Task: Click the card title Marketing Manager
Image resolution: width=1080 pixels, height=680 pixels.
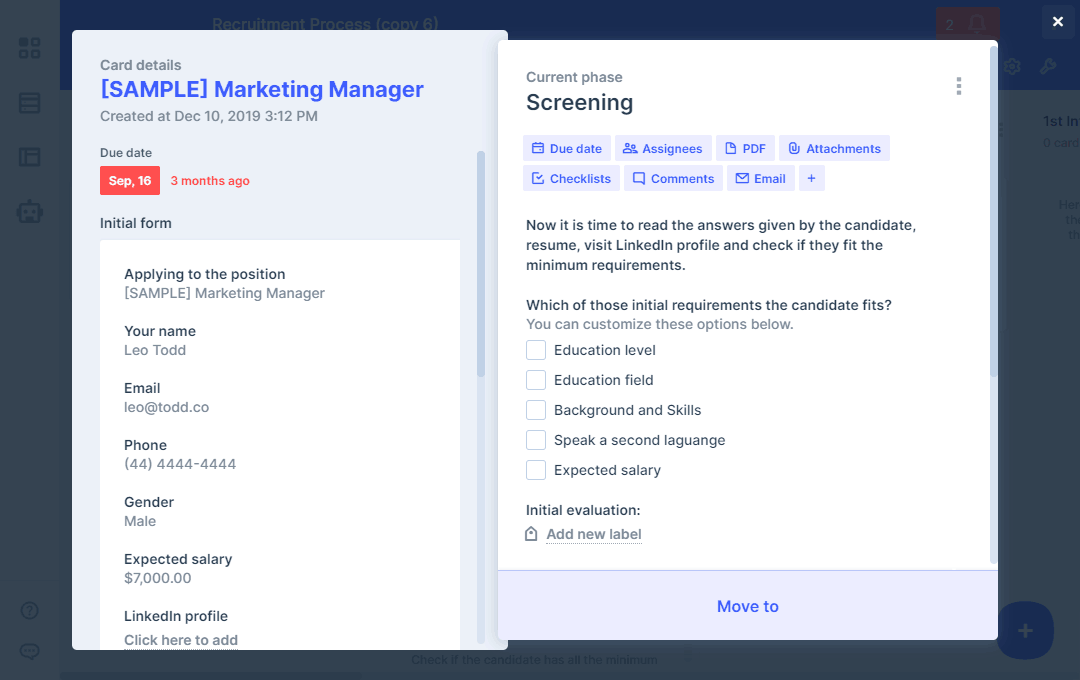Action: tap(262, 89)
